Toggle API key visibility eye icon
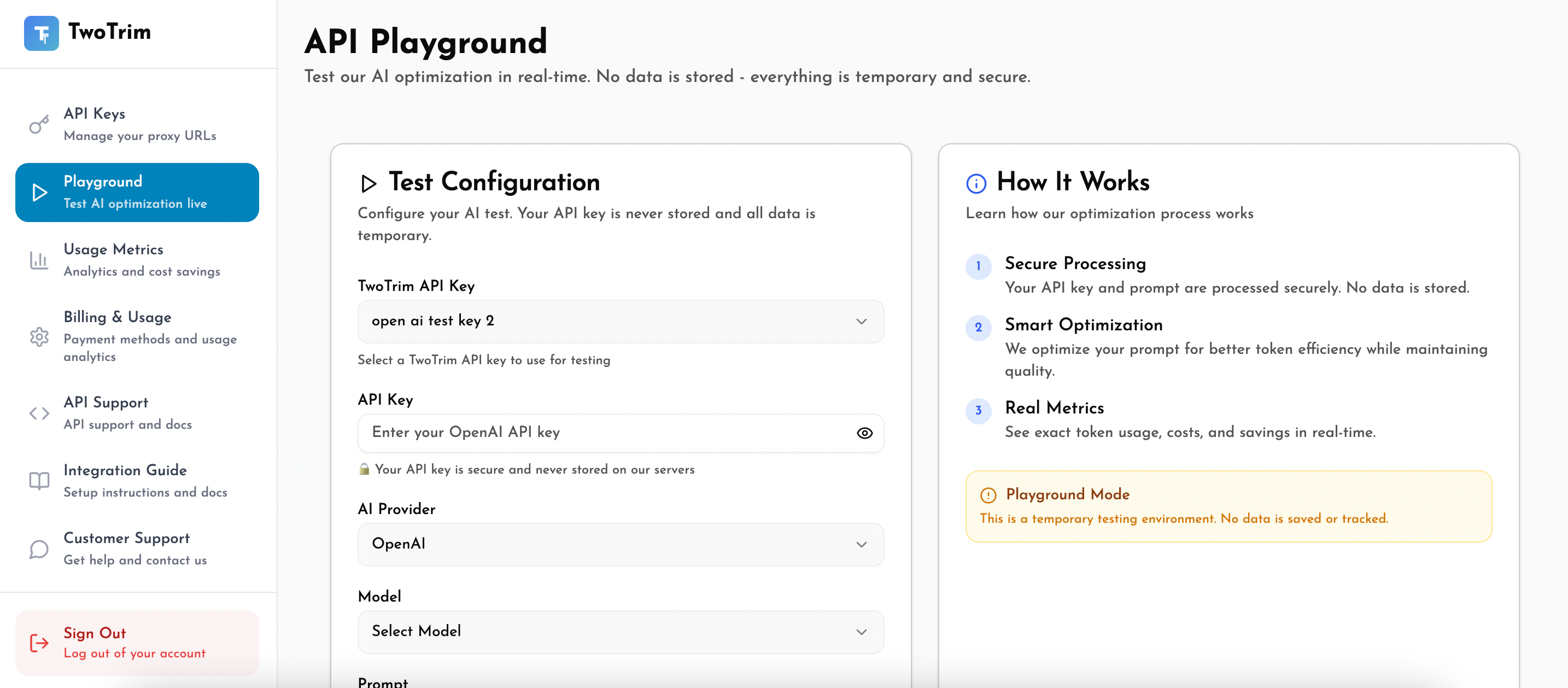This screenshot has height=688, width=1568. pyautogui.click(x=864, y=433)
